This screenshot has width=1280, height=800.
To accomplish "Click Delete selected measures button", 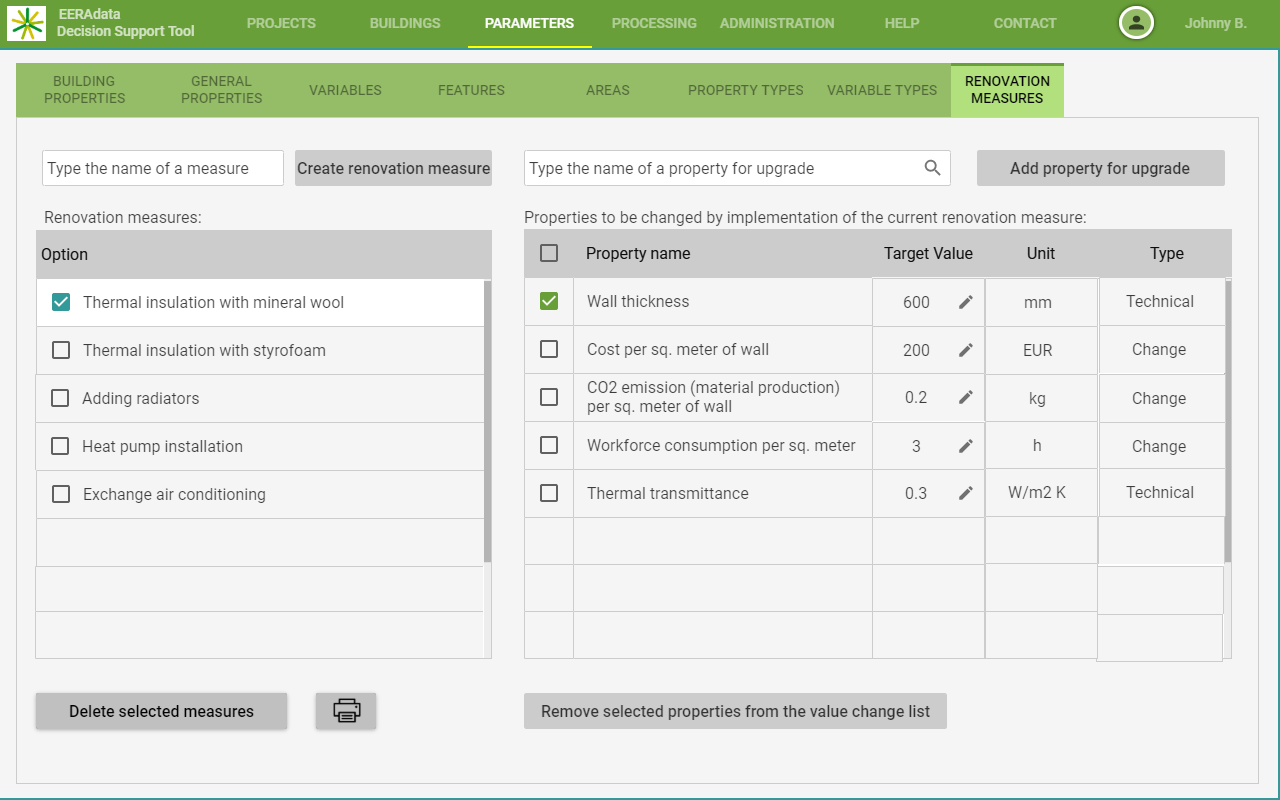I will [x=161, y=711].
